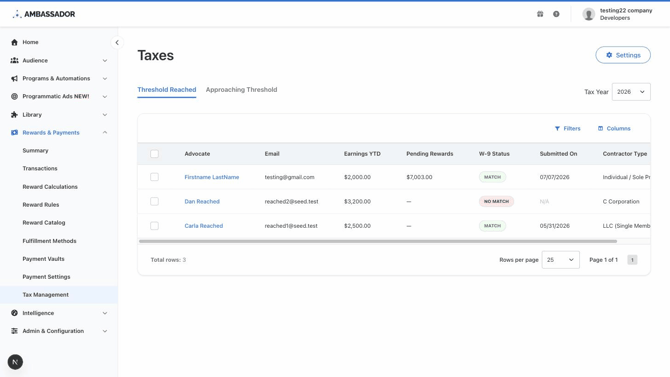670x377 pixels.
Task: Click the Advocate column header
Action: [197, 154]
